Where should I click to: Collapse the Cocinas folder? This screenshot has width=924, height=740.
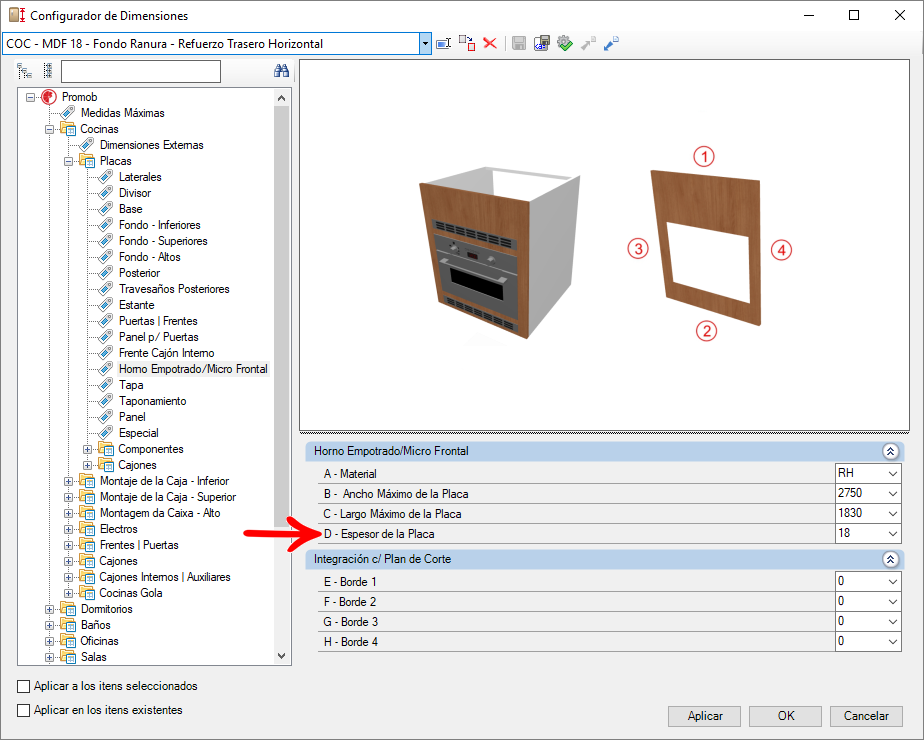click(50, 129)
